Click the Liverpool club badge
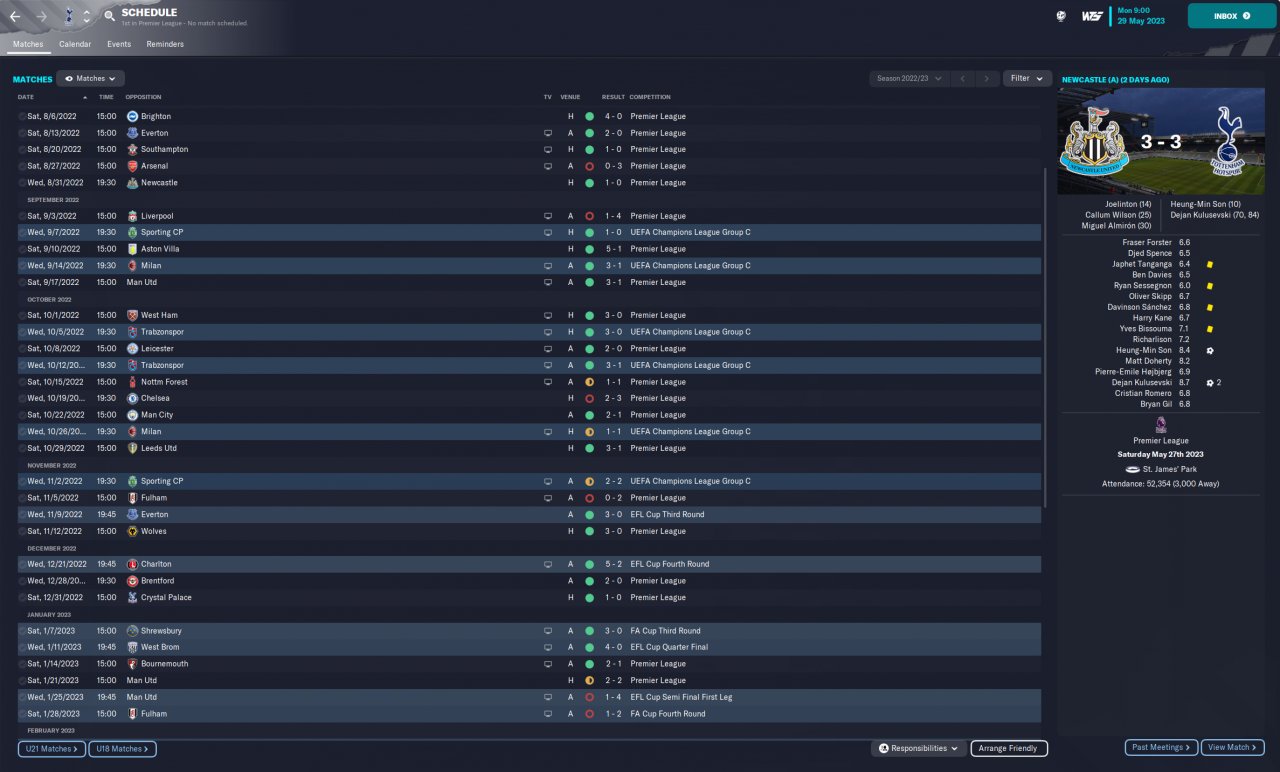Image resolution: width=1280 pixels, height=772 pixels. (132, 216)
